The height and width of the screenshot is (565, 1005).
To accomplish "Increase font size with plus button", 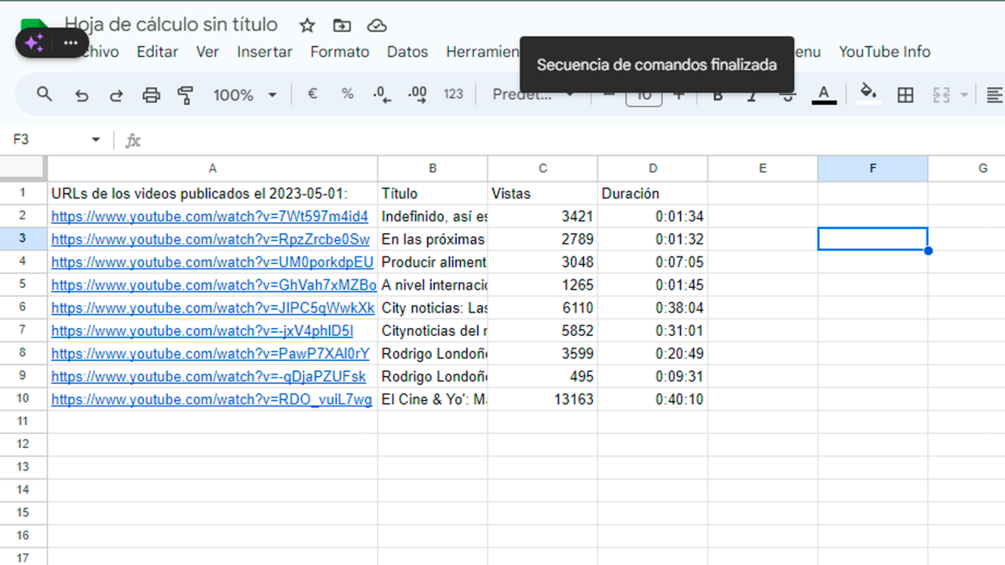I will 679,95.
